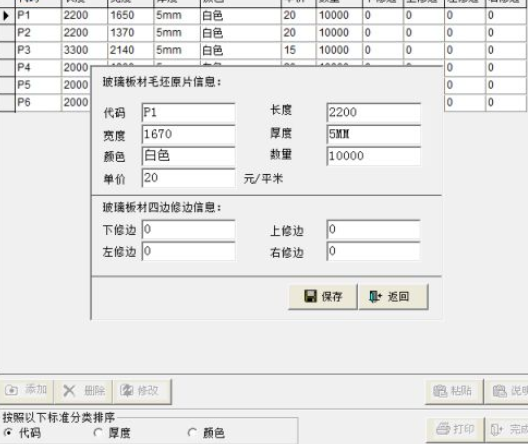Viewport: 528px width, 444px height.
Task: Select table cell P2
Action: tap(38, 33)
